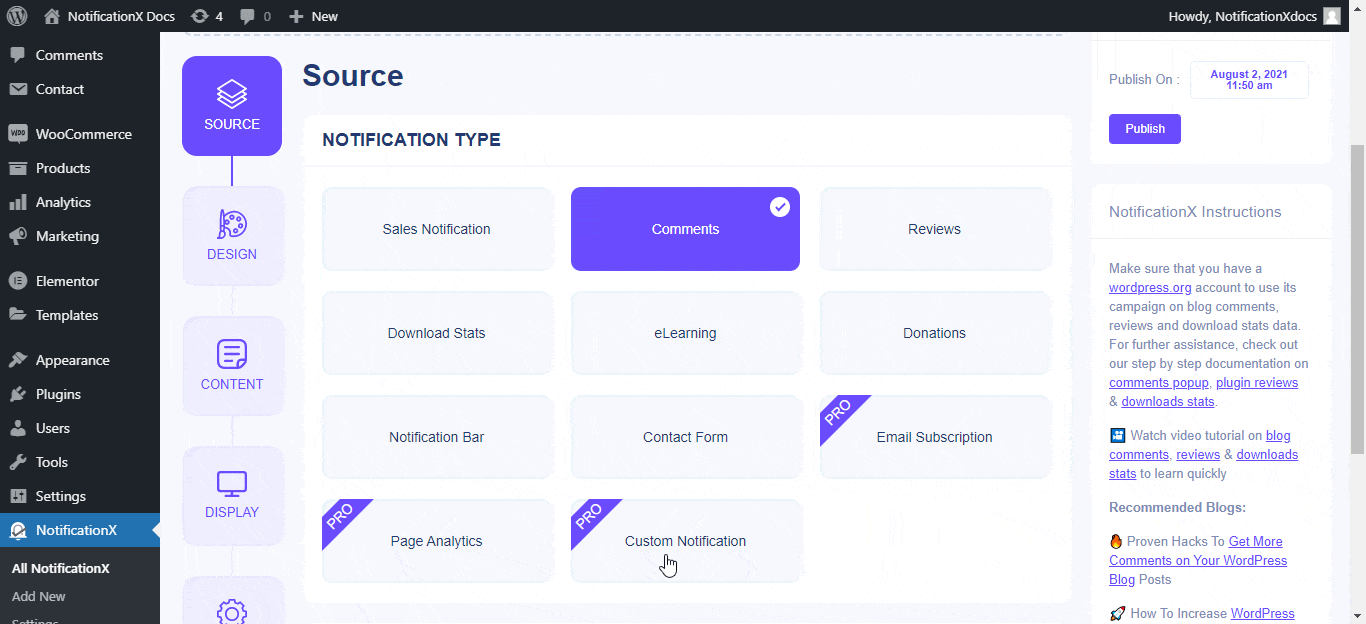Choose the Reviews notification type
Image resolution: width=1366 pixels, height=624 pixels.
pos(935,229)
